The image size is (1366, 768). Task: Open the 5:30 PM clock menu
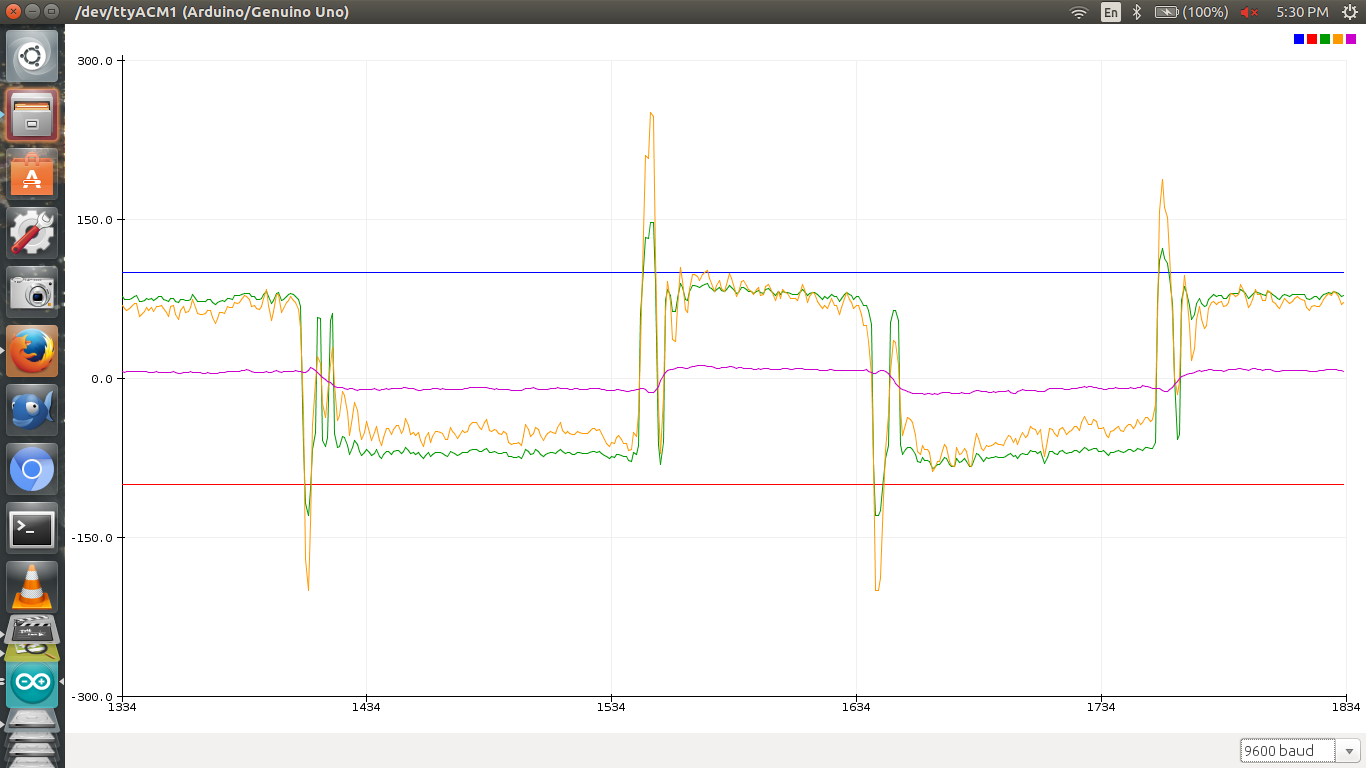click(1302, 12)
